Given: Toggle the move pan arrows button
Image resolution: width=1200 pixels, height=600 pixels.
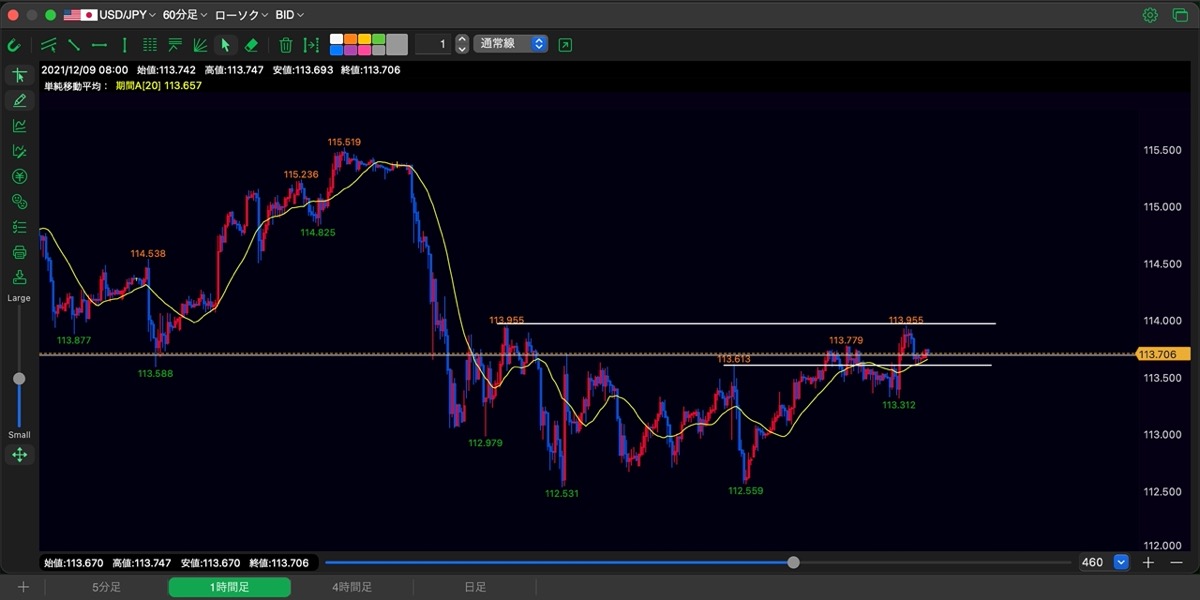Looking at the screenshot, I should 19,455.
